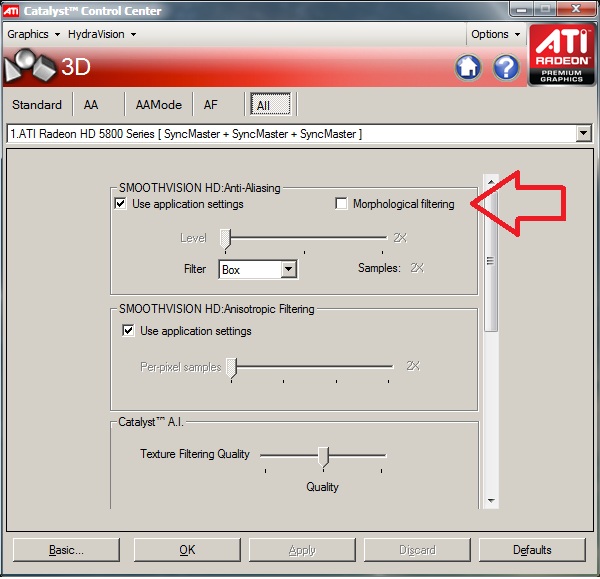The image size is (600, 579).
Task: Open Help via the question mark icon
Action: (x=506, y=67)
